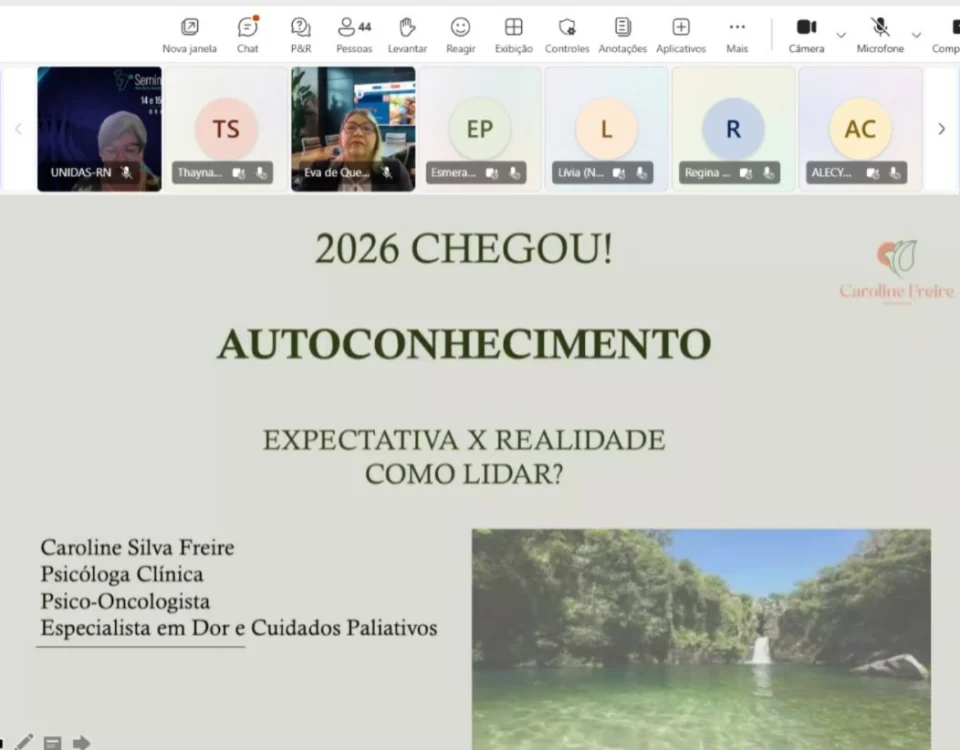Open a new window with Nova janela

[189, 33]
